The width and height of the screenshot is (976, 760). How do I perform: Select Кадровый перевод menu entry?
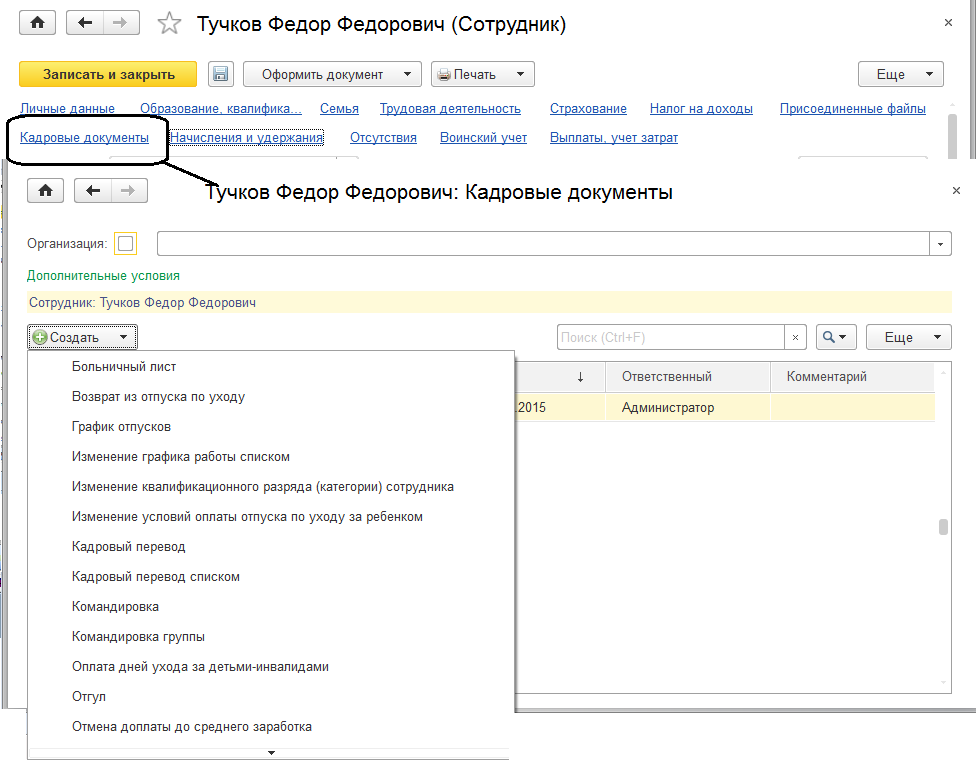(x=128, y=547)
